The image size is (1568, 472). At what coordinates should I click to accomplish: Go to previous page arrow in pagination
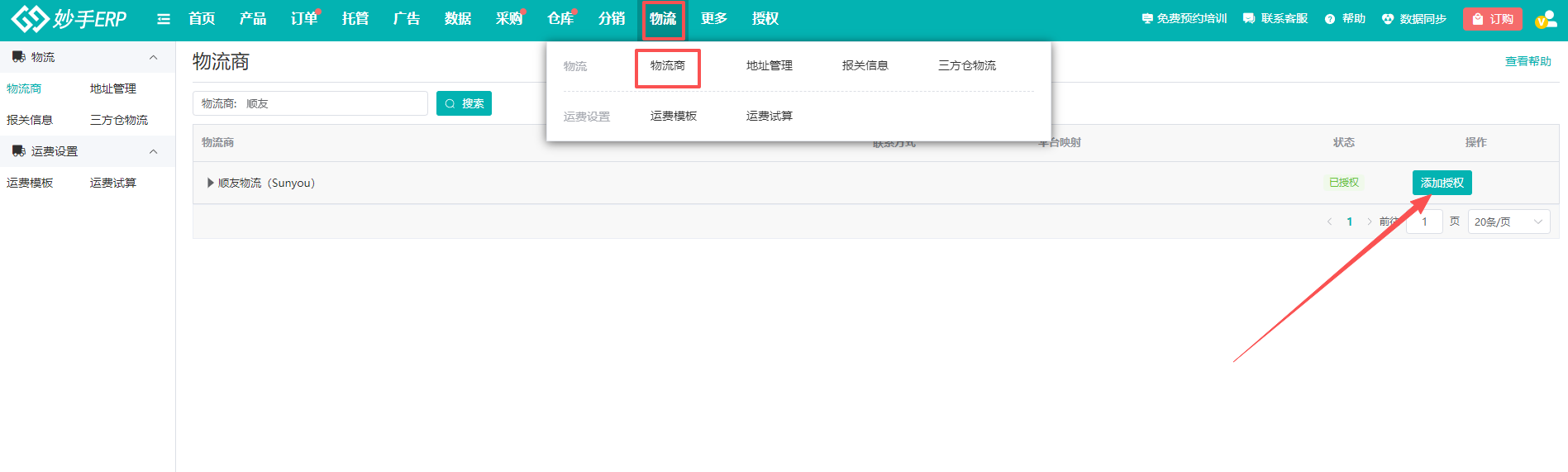pyautogui.click(x=1329, y=222)
